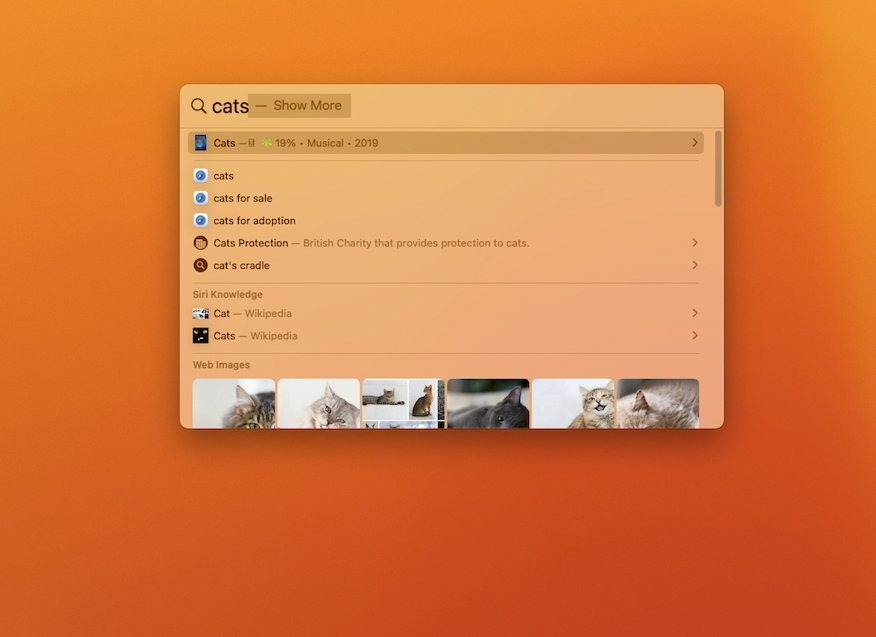Click the Cats movie poster icon
Viewport: 876px width, 637px height.
[x=201, y=142]
